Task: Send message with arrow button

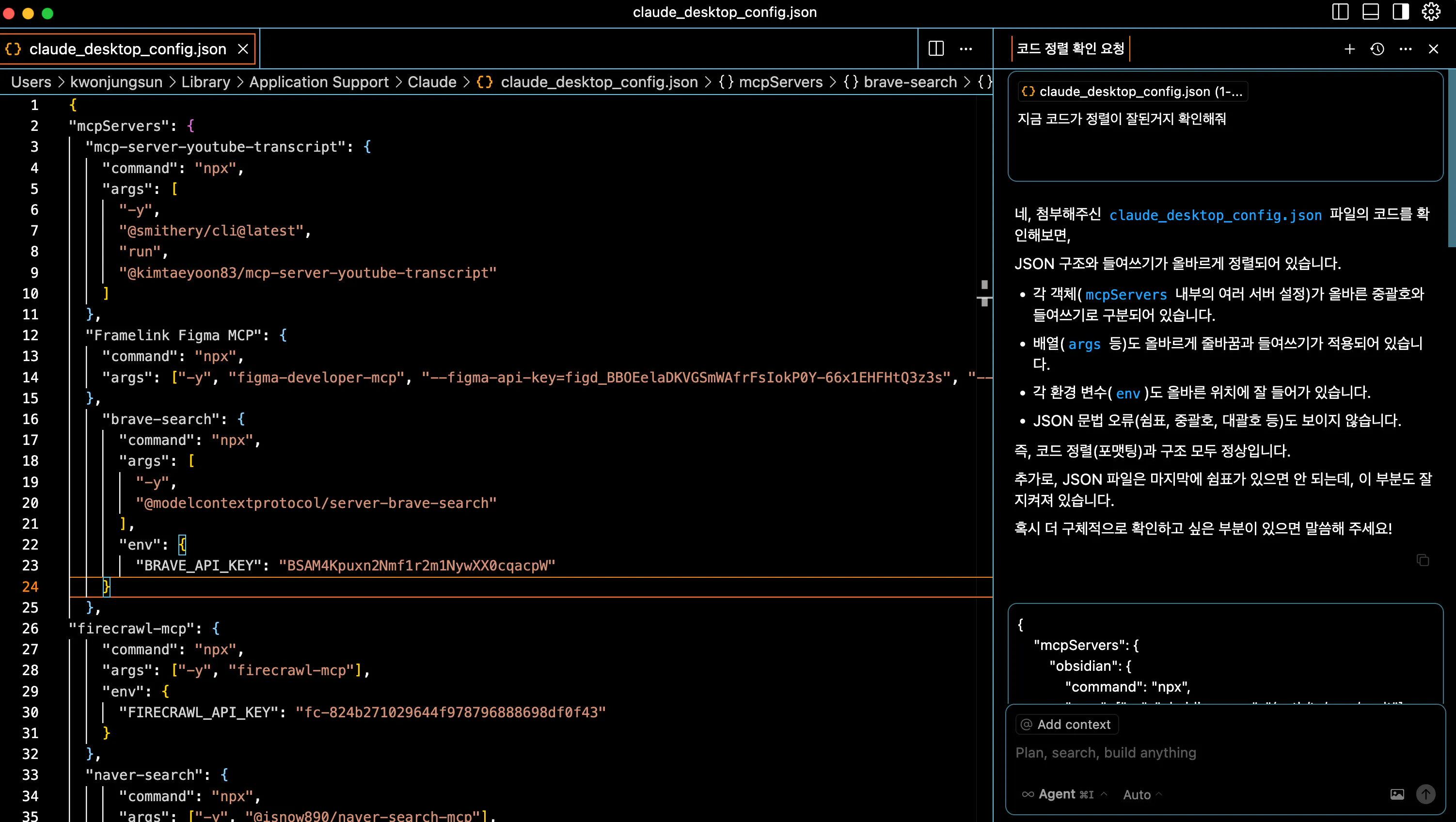Action: coord(1425,794)
